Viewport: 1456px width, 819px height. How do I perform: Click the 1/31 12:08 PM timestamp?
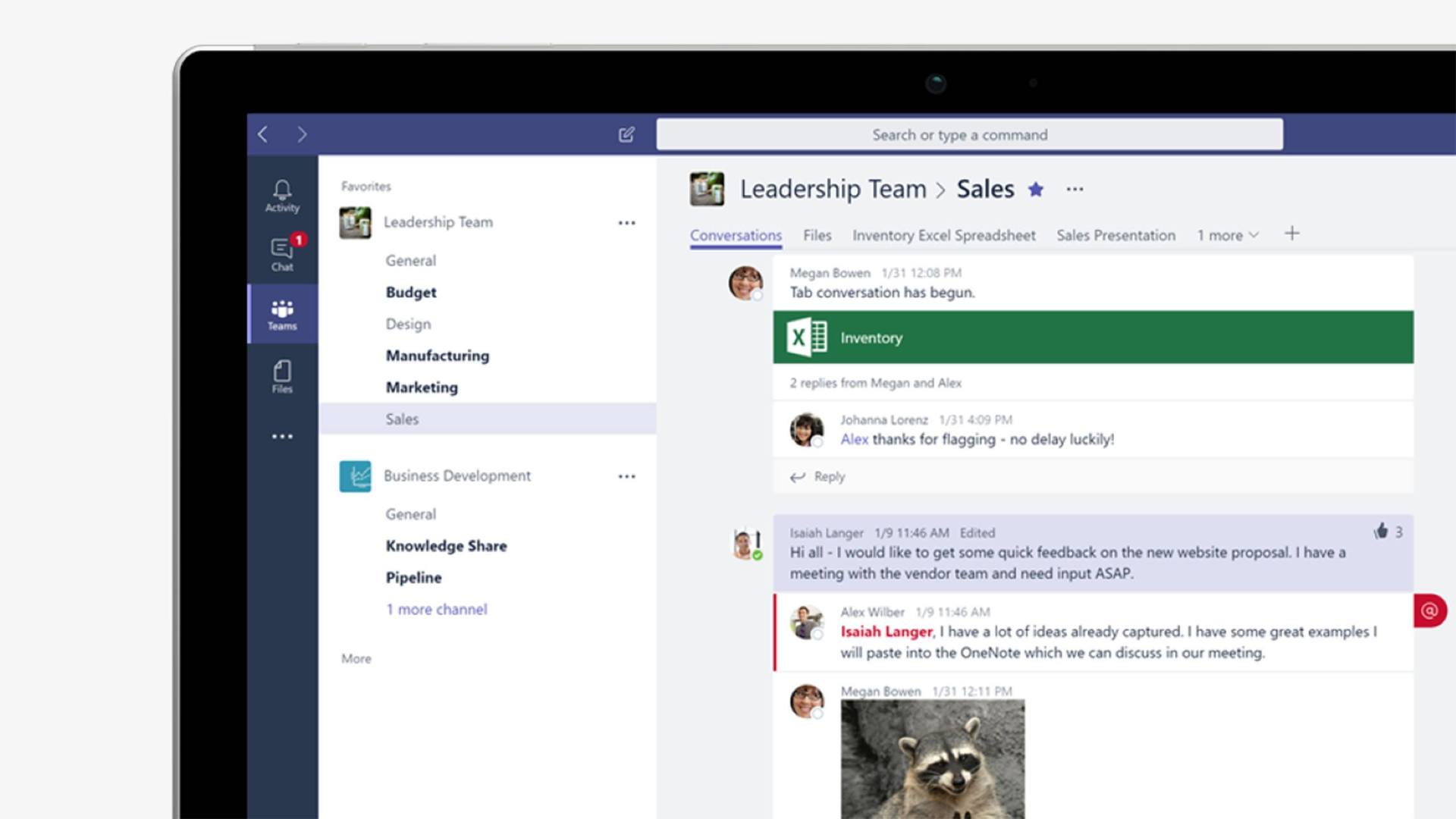(x=921, y=273)
